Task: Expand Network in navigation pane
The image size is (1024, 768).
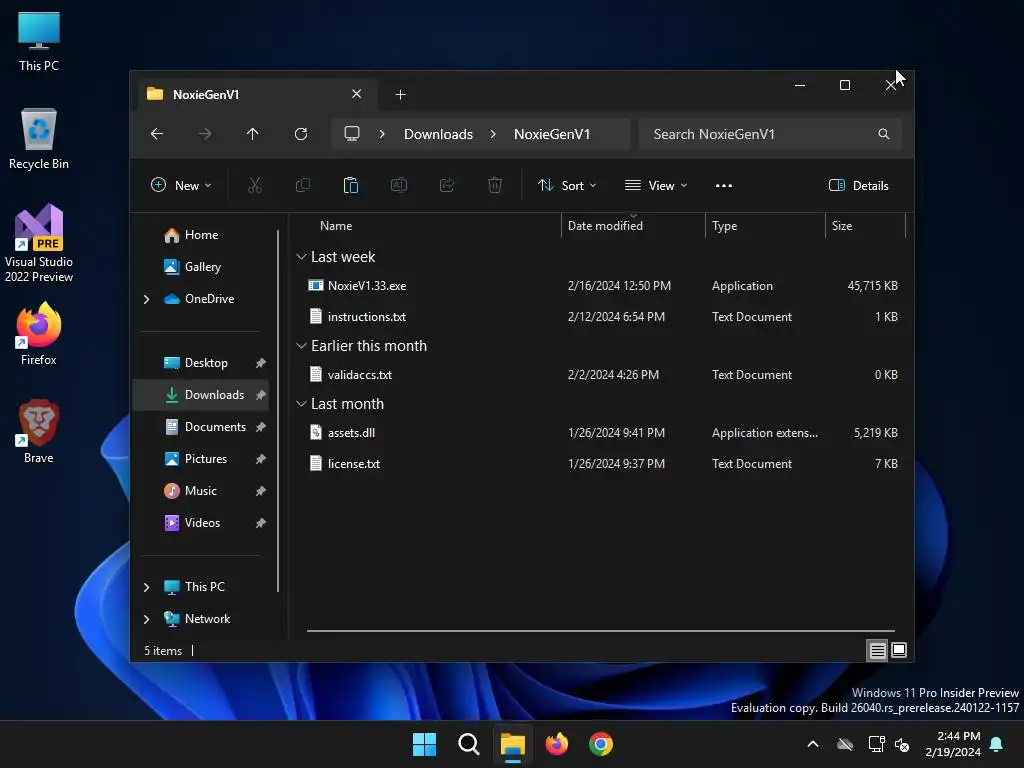Action: (x=146, y=619)
